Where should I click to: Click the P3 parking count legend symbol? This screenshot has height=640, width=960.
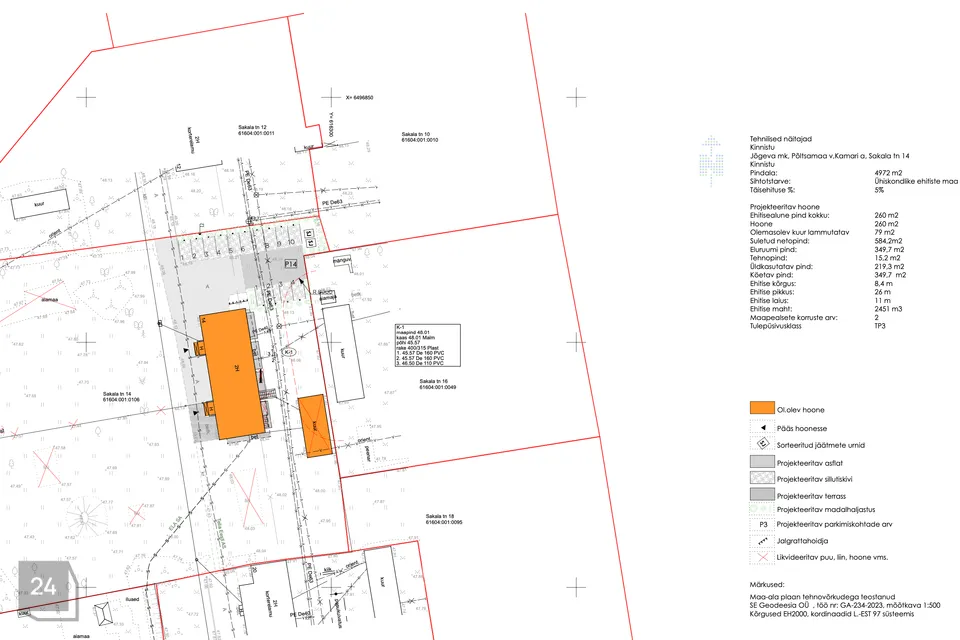(x=762, y=524)
